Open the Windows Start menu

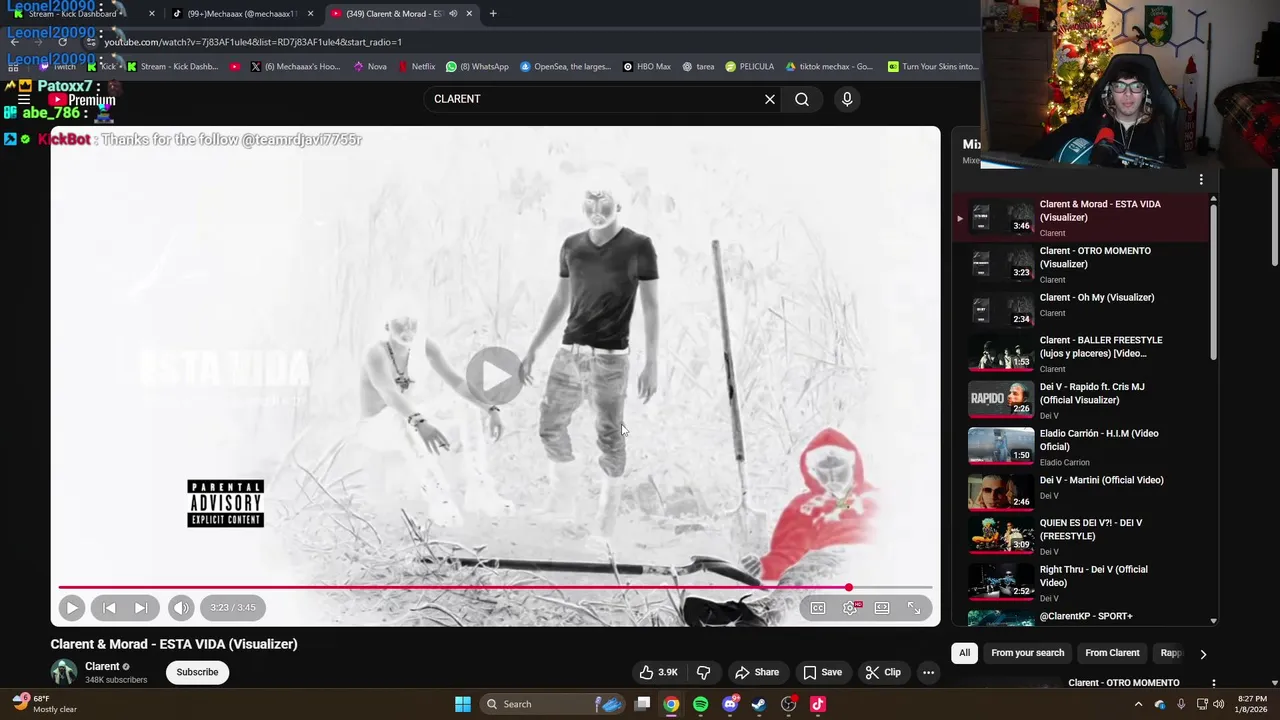tap(463, 704)
